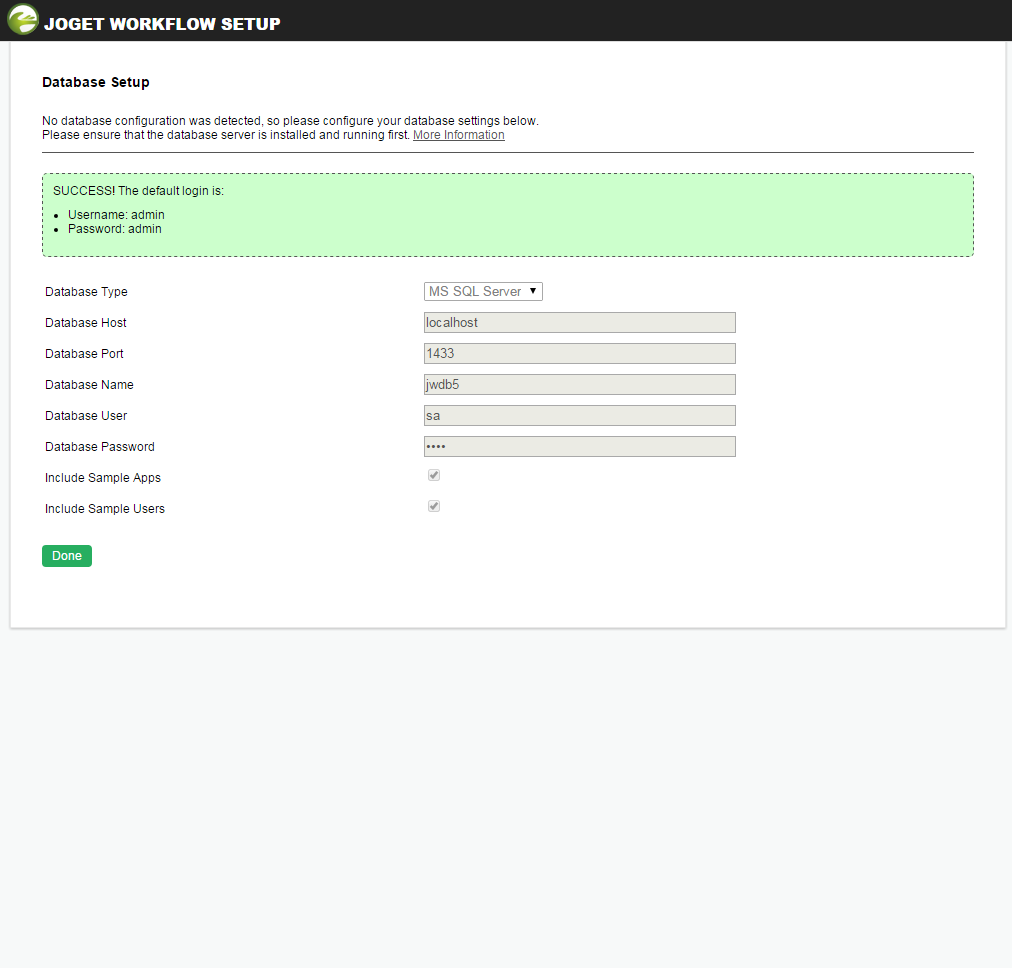Toggle the Include Sample Apps checkbox
This screenshot has width=1012, height=968.
[434, 475]
